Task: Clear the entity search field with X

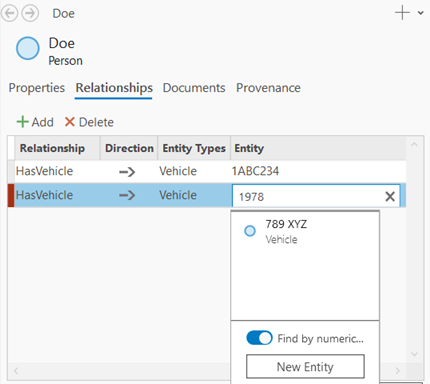Action: click(390, 196)
